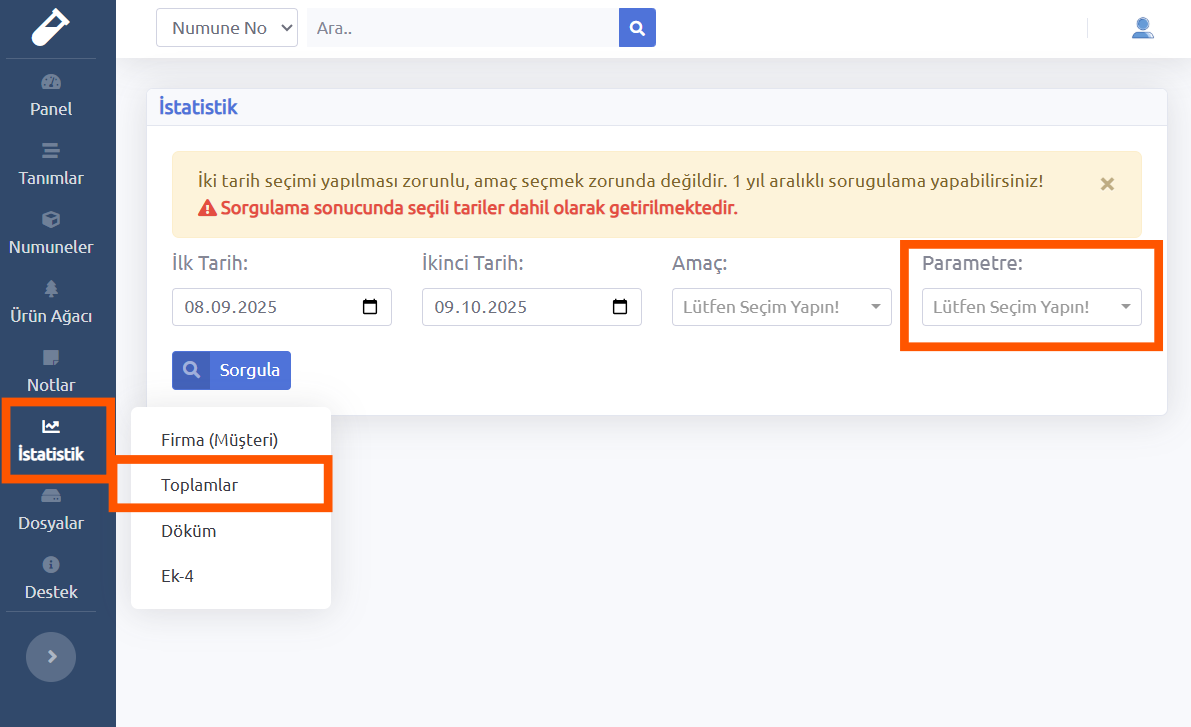This screenshot has width=1191, height=727.
Task: Click the Ara search input field
Action: click(462, 28)
